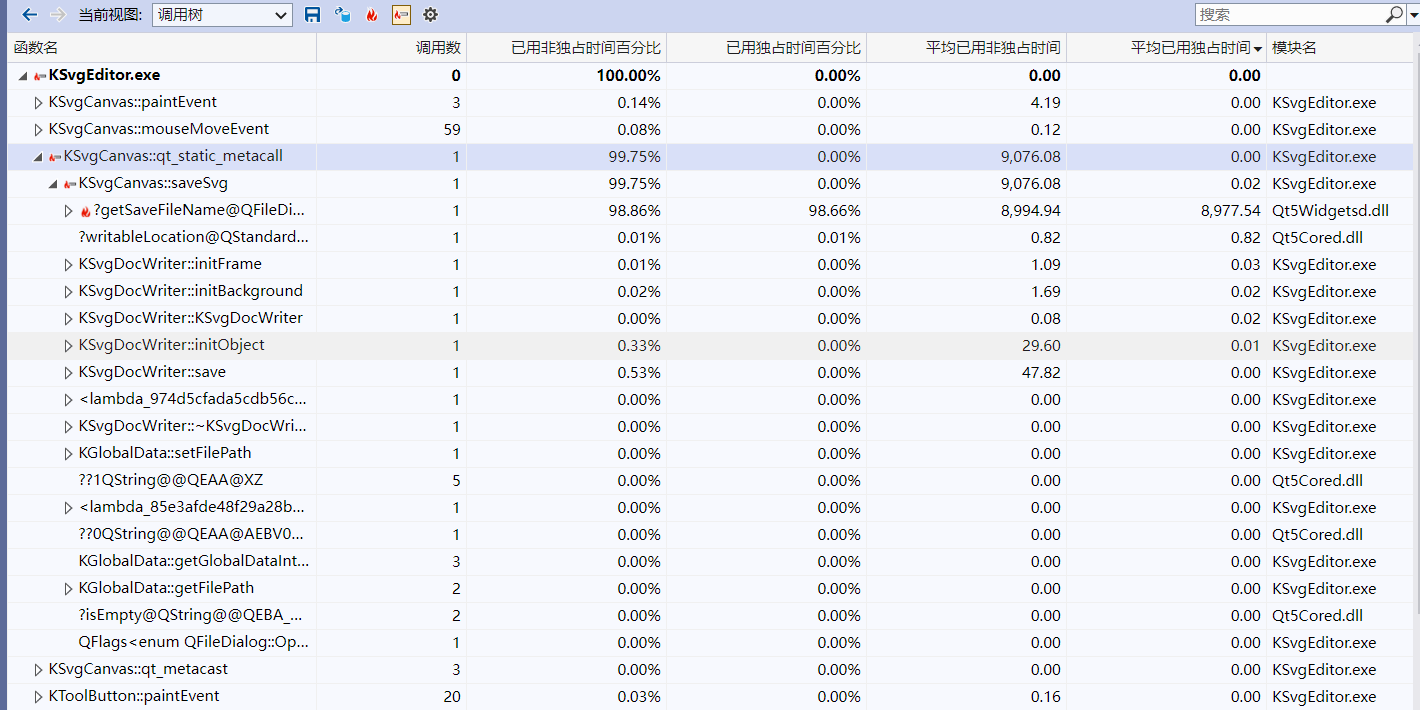
Task: Expand KGlobalData::getFilePath node
Action: point(68,589)
